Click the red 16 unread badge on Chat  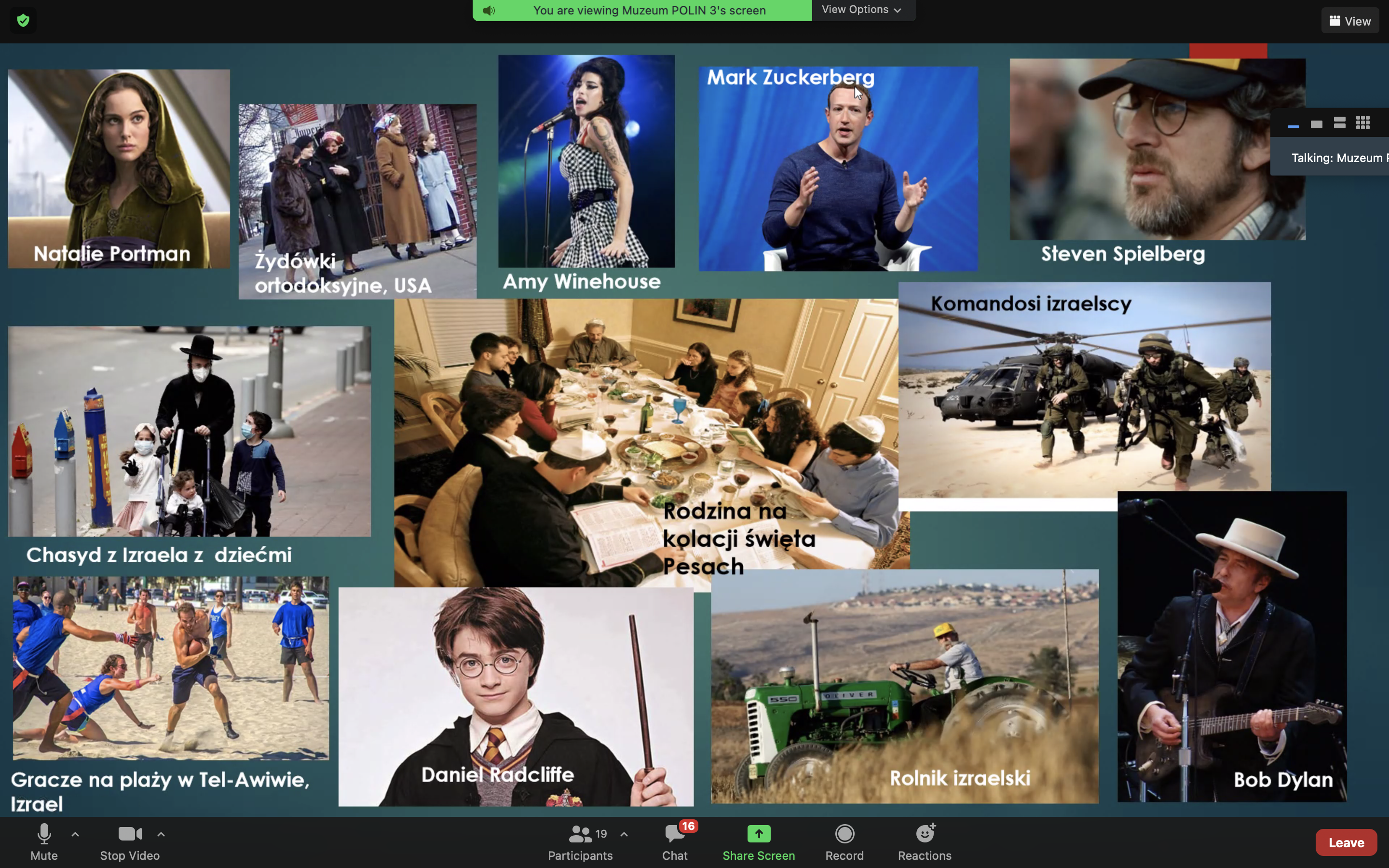tap(688, 826)
